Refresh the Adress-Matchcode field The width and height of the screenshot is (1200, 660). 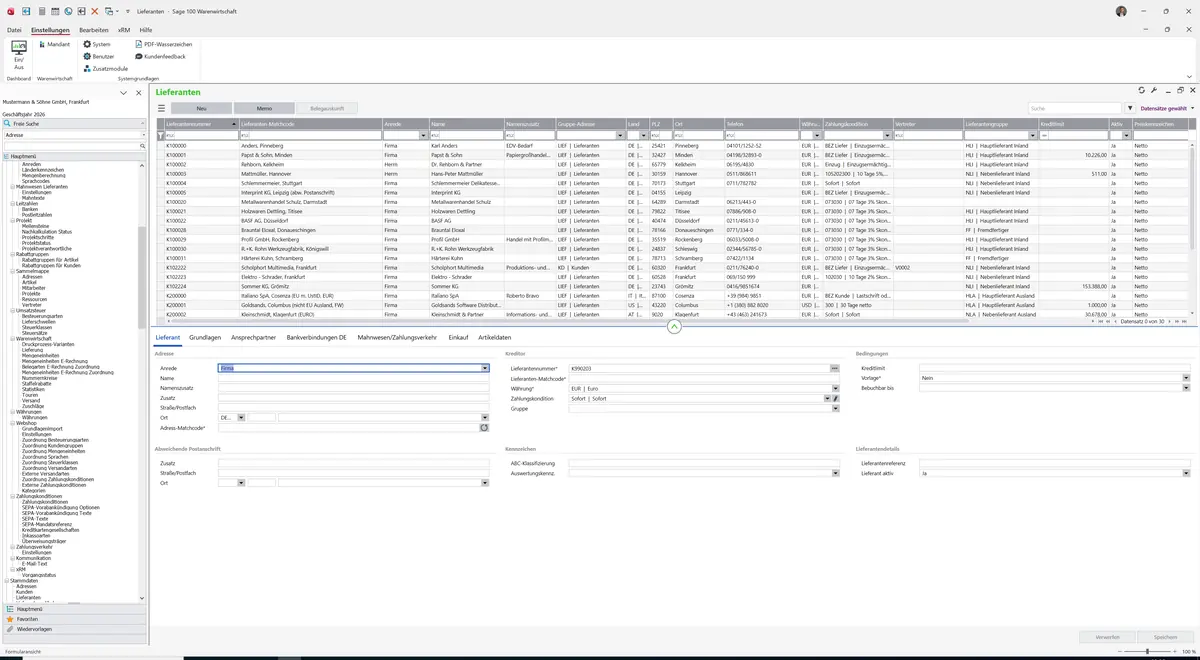(484, 427)
